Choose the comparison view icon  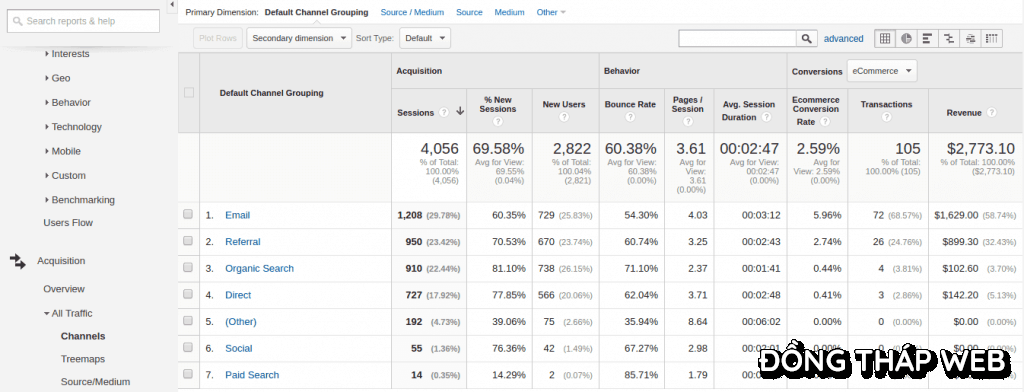coord(948,38)
